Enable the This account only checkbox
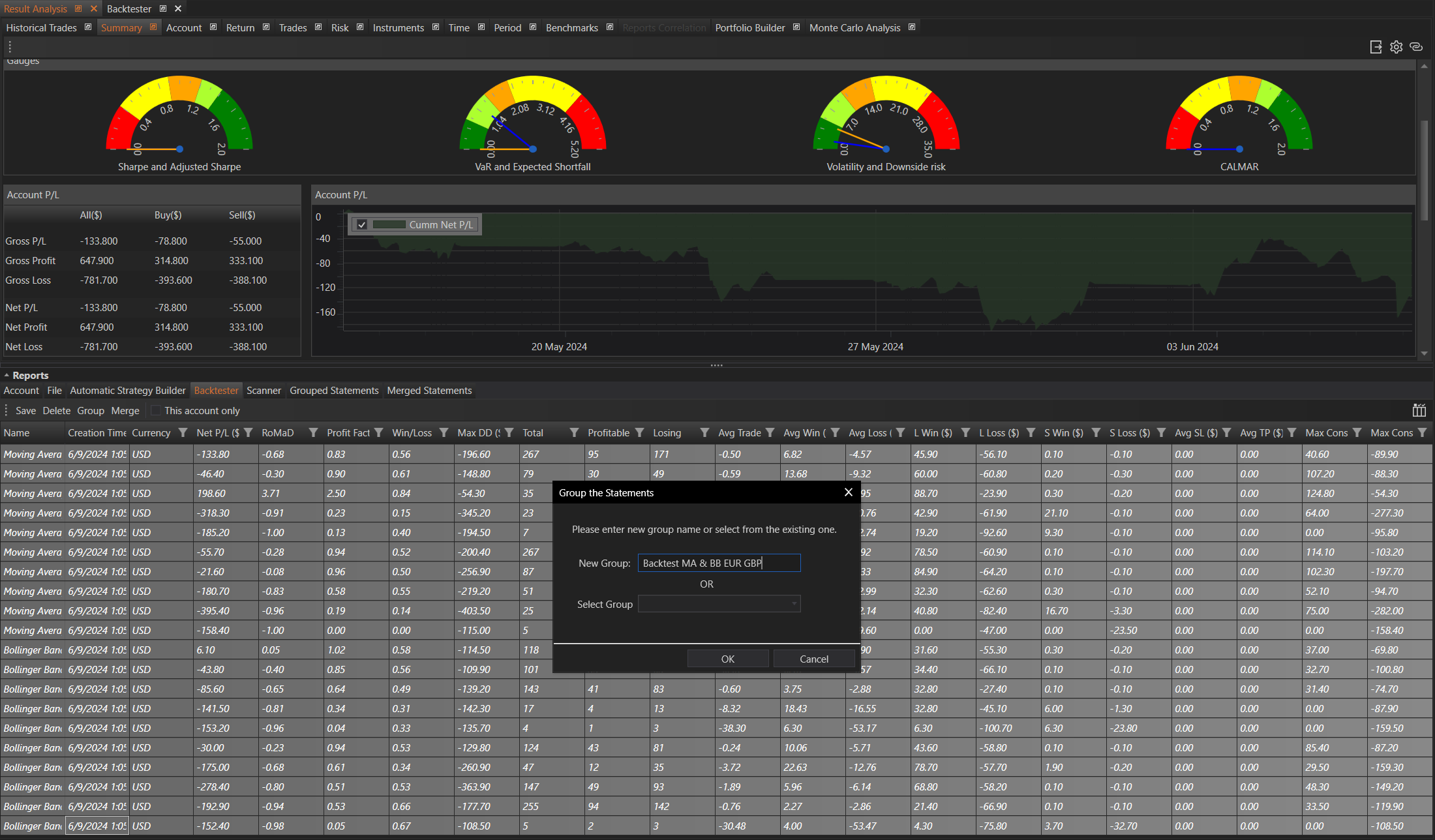This screenshot has width=1435, height=840. click(156, 411)
